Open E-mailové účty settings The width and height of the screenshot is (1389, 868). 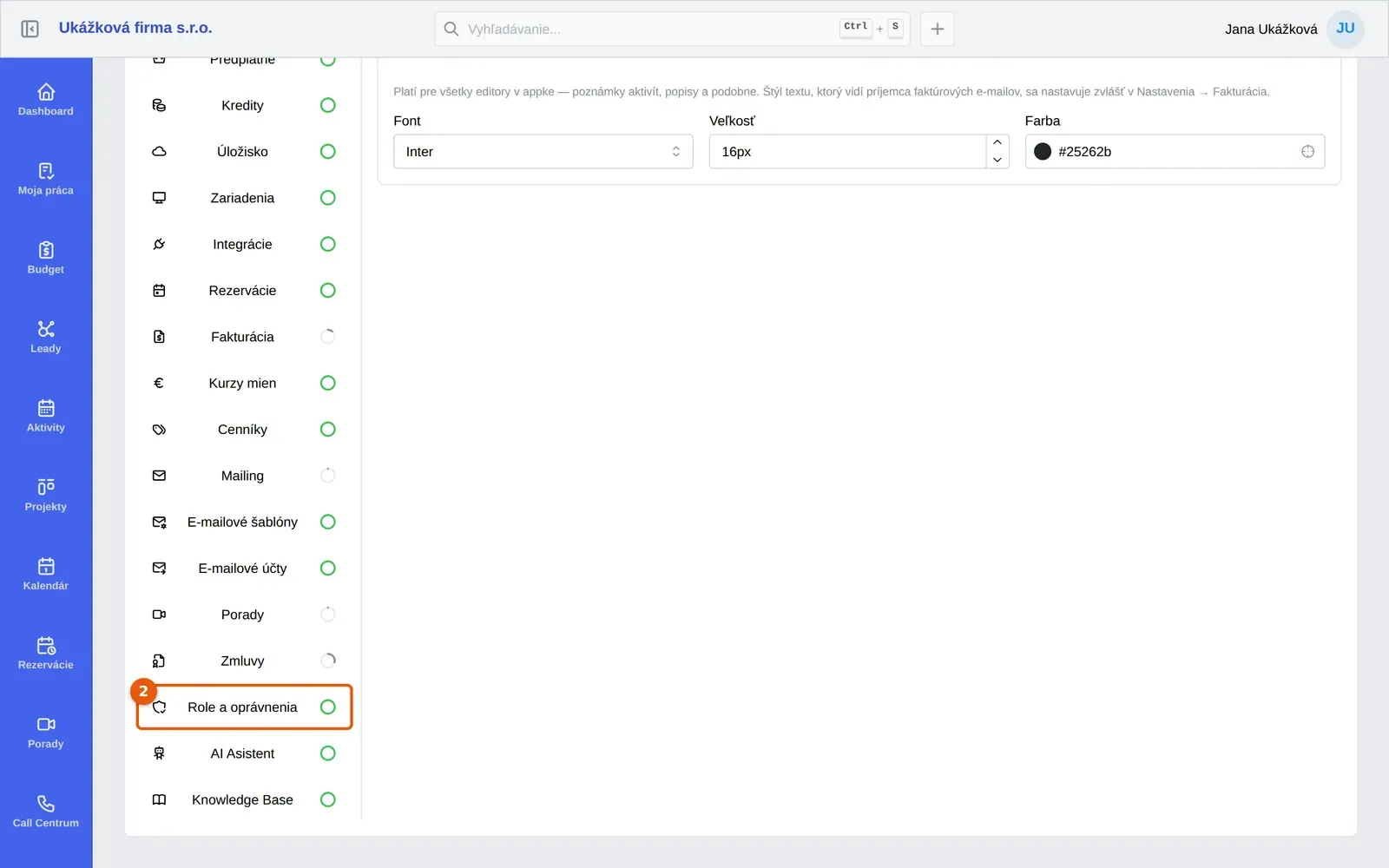(x=244, y=569)
